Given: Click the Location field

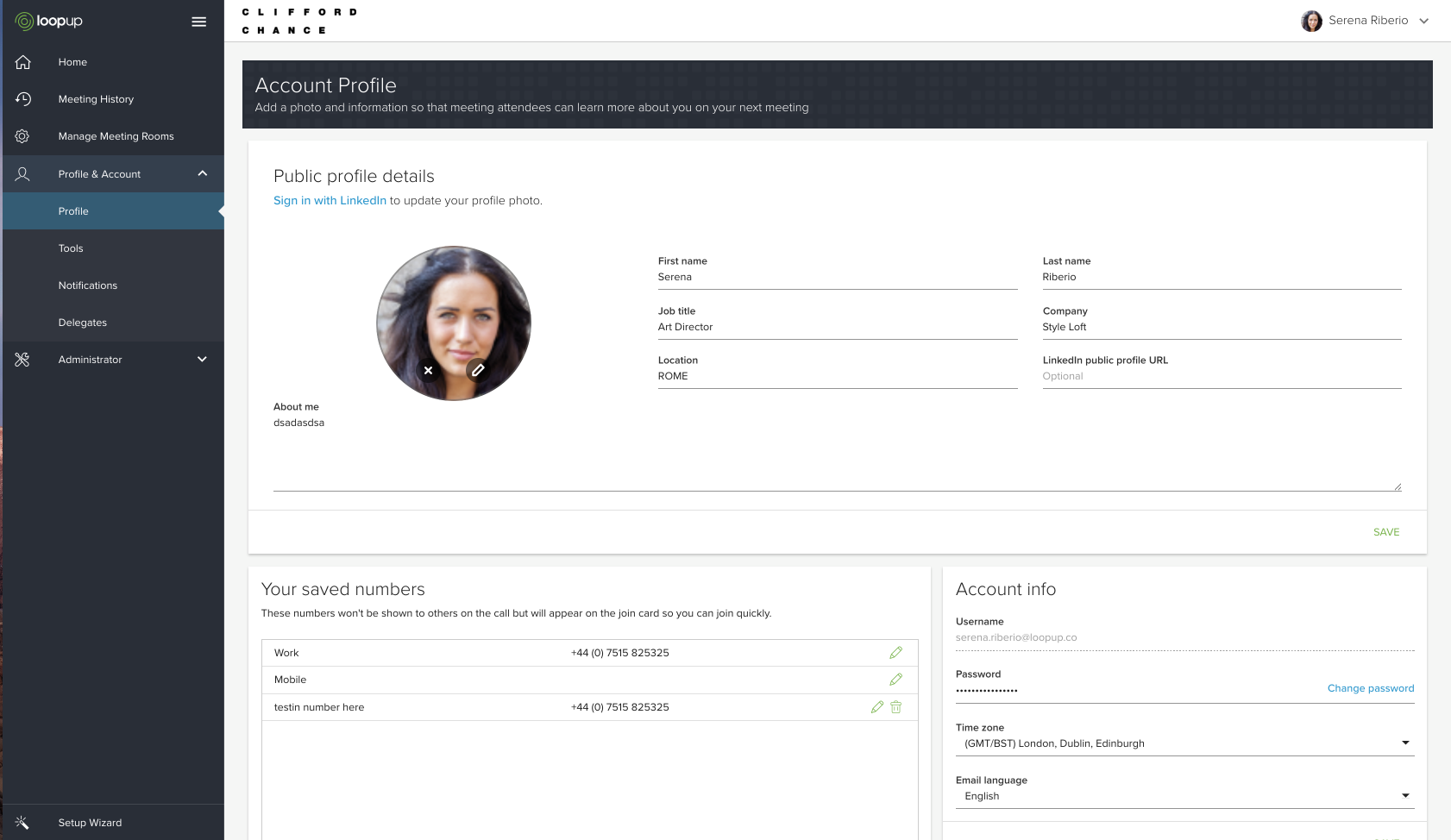Looking at the screenshot, I should (x=838, y=377).
